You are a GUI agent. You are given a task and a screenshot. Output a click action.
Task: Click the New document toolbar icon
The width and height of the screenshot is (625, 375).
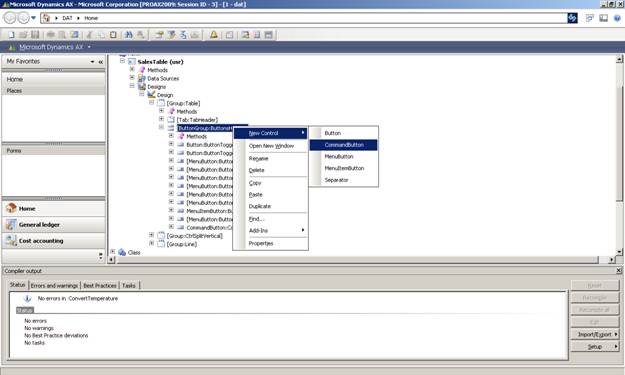tap(11, 35)
